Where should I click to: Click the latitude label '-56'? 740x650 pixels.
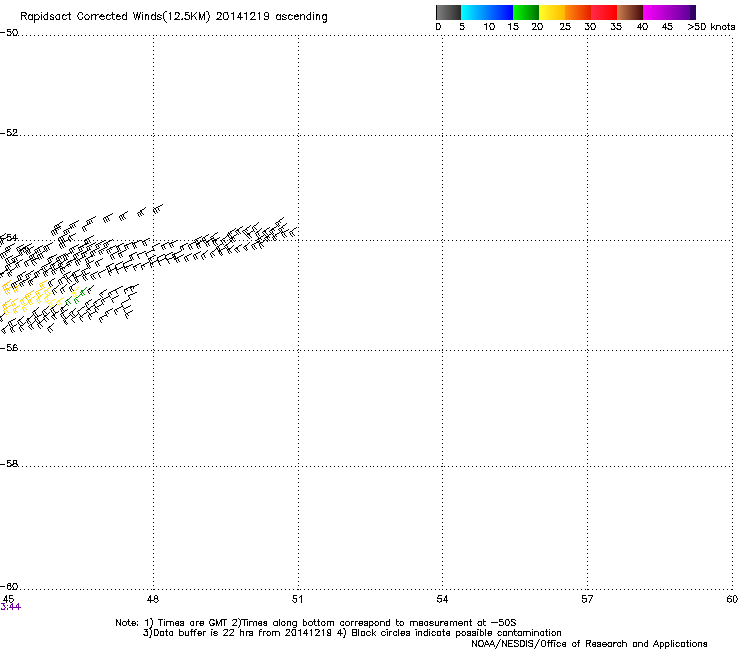pyautogui.click(x=9, y=347)
